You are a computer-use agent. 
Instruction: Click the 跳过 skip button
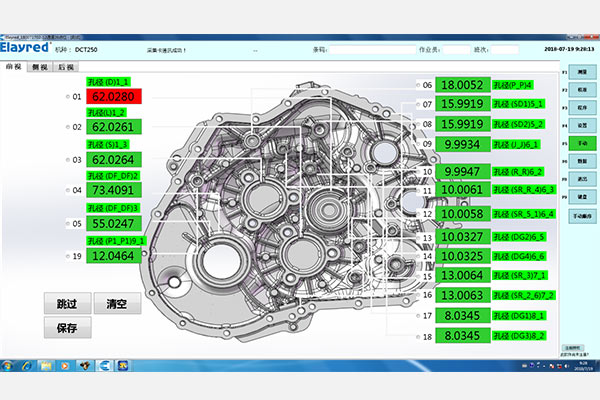pyautogui.click(x=67, y=304)
